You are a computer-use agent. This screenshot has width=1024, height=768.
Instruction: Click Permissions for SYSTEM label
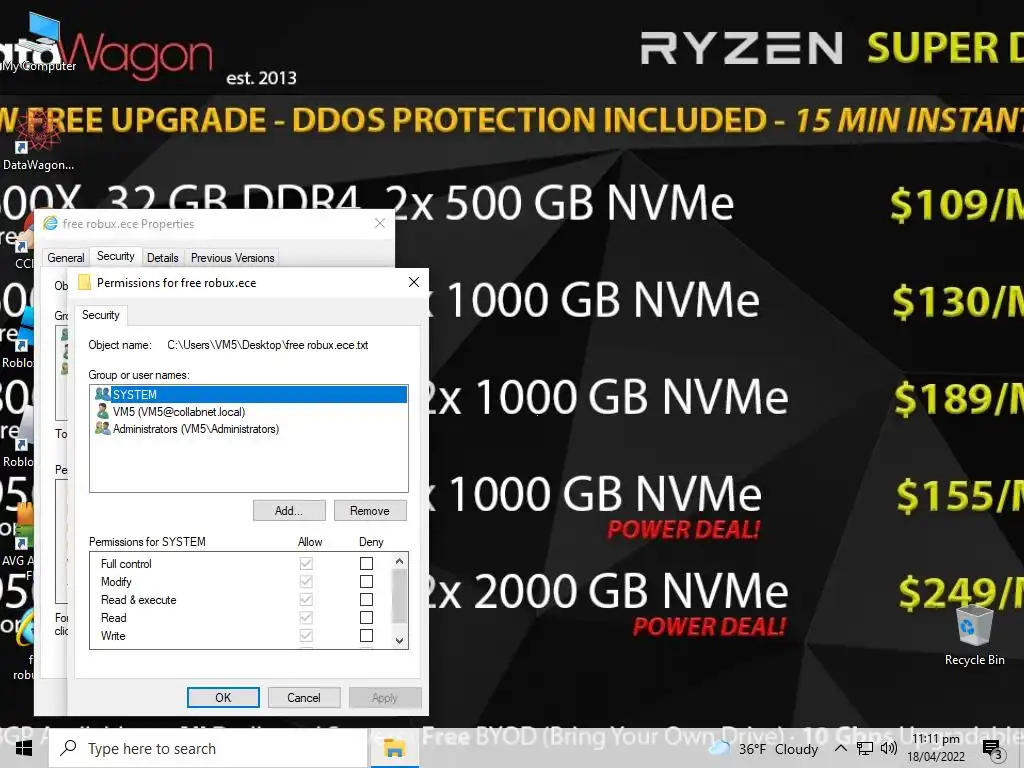pos(147,542)
